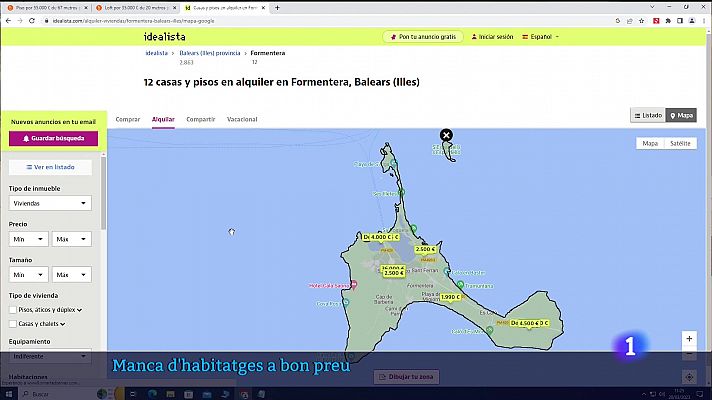Open the 4.000 € price marker

point(381,237)
